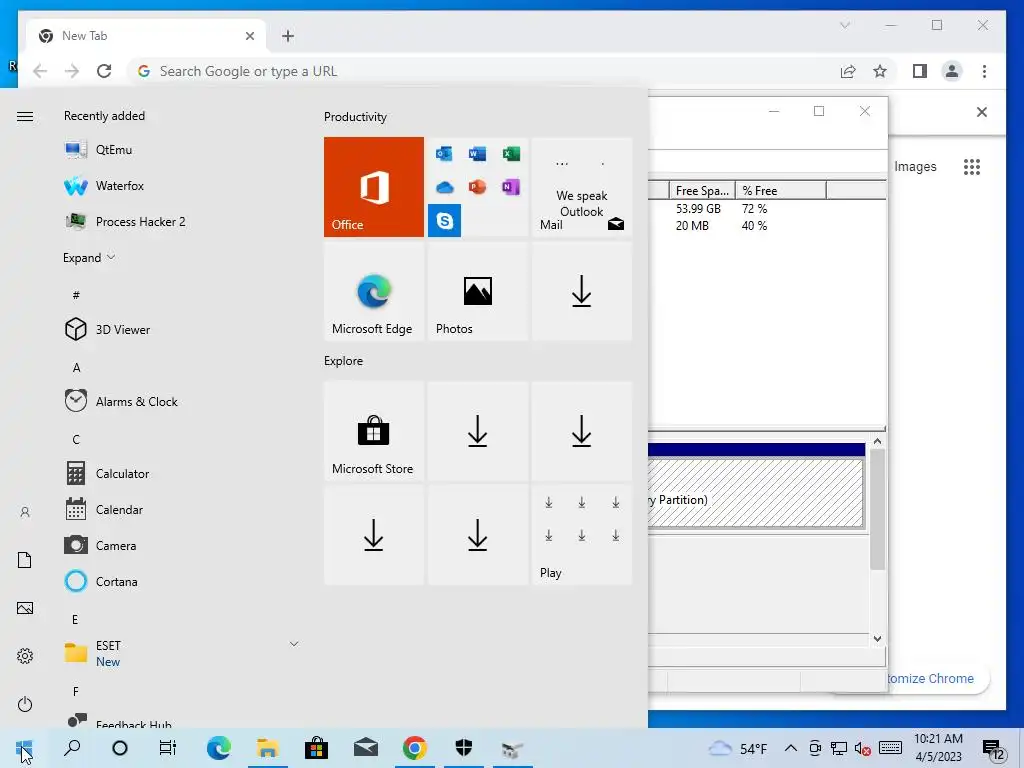Open Word icon in the Office group tile

(477, 154)
